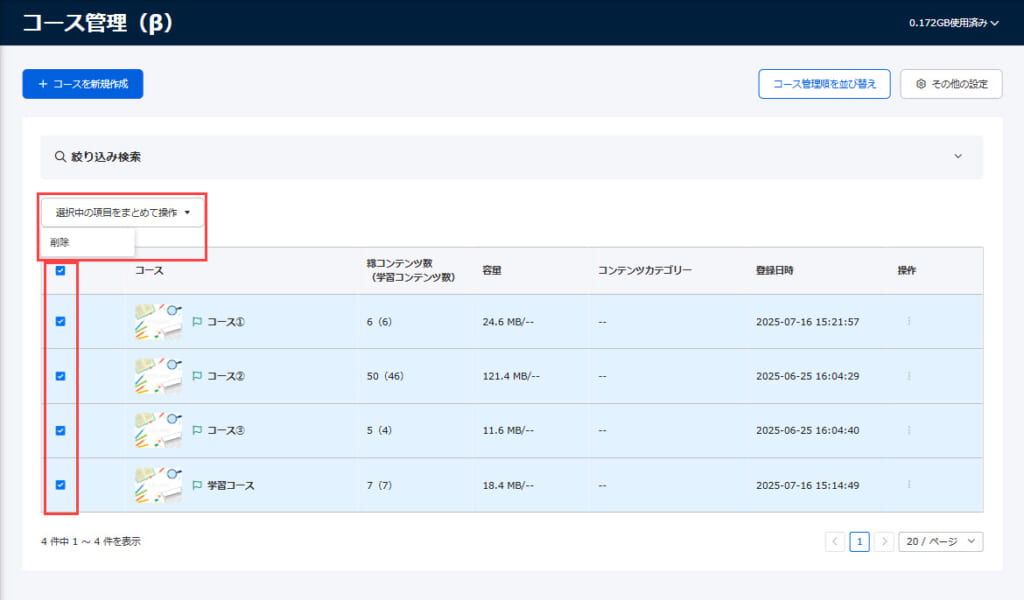Open the 20 / ページ page size dropdown
This screenshot has height=600, width=1024.
tap(940, 541)
